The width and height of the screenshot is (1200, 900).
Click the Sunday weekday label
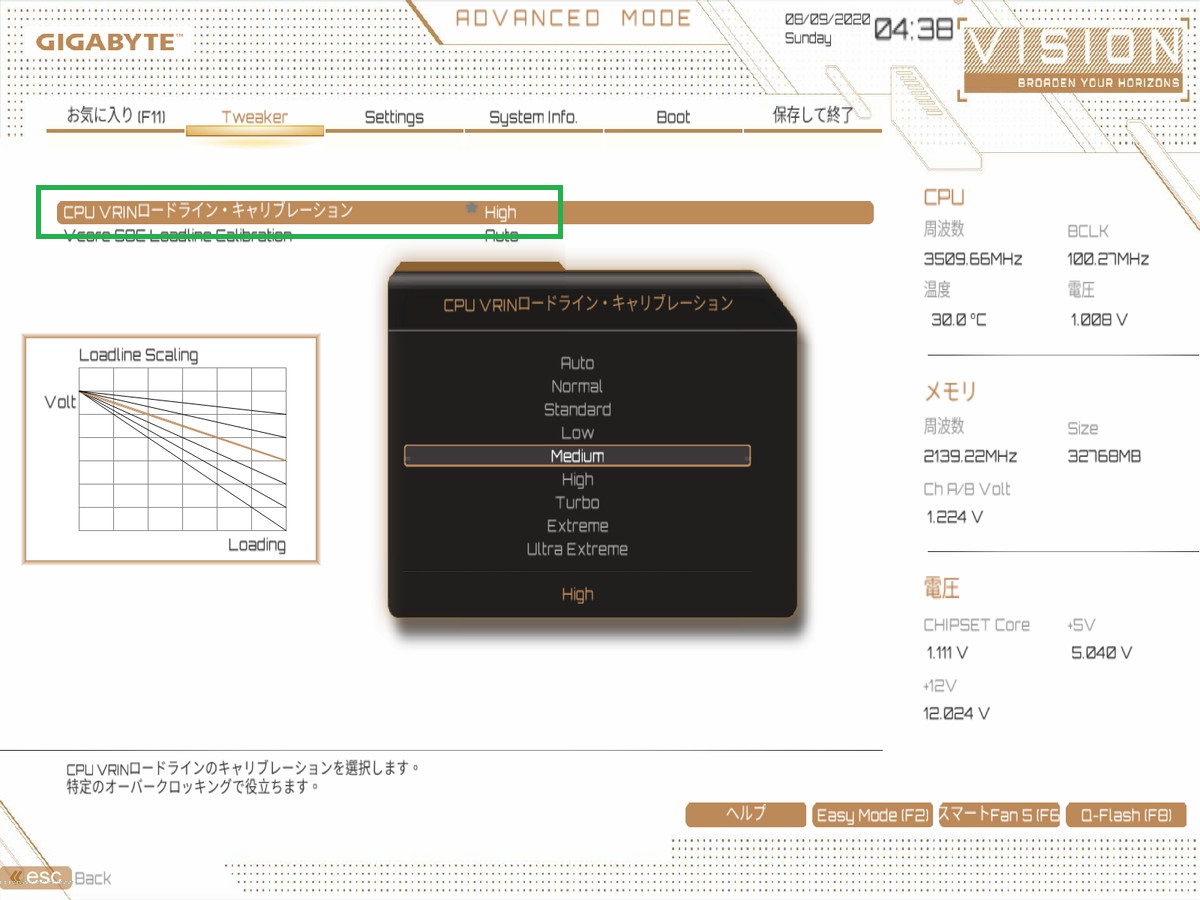click(808, 38)
